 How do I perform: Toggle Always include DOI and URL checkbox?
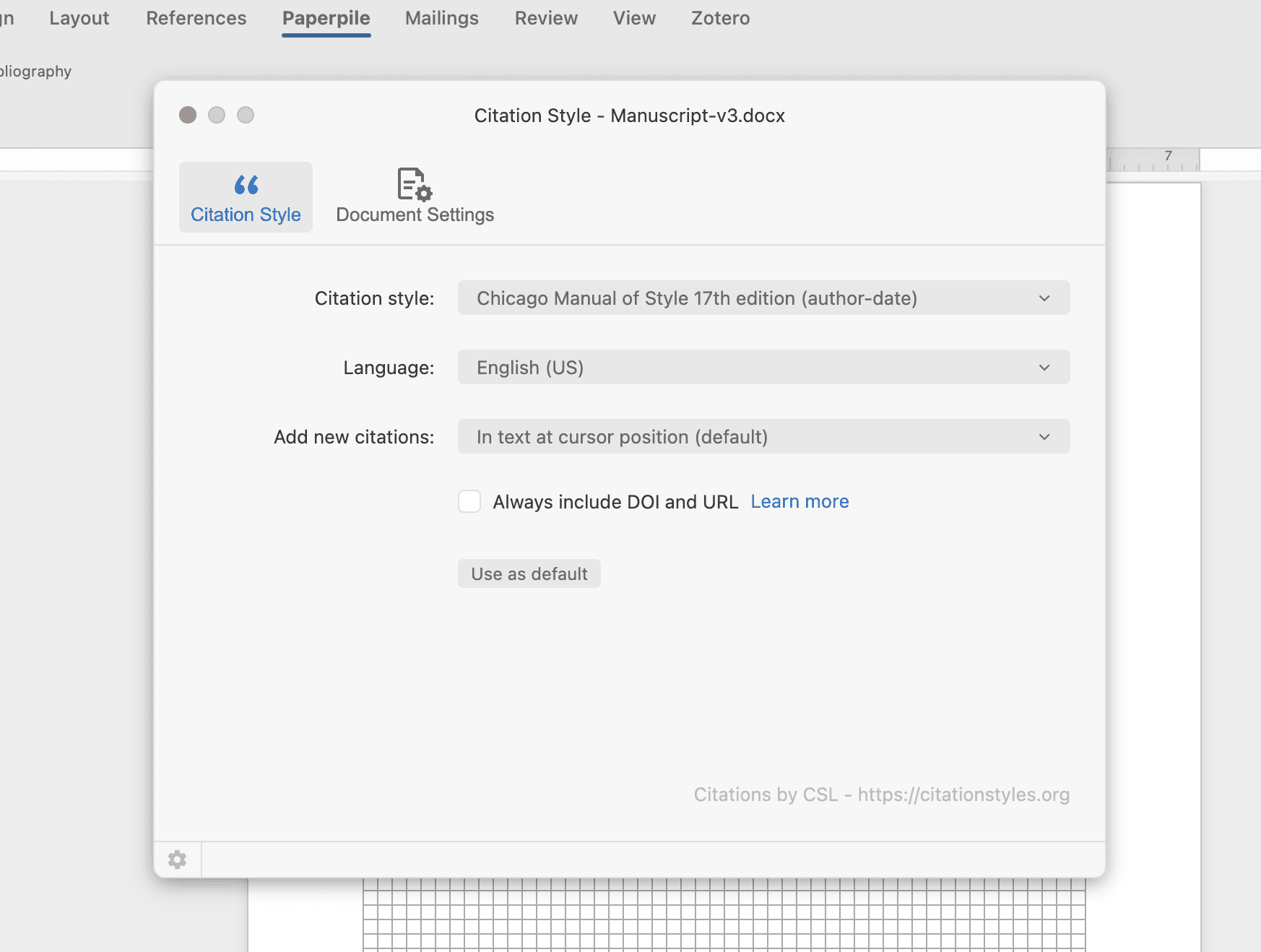click(469, 501)
